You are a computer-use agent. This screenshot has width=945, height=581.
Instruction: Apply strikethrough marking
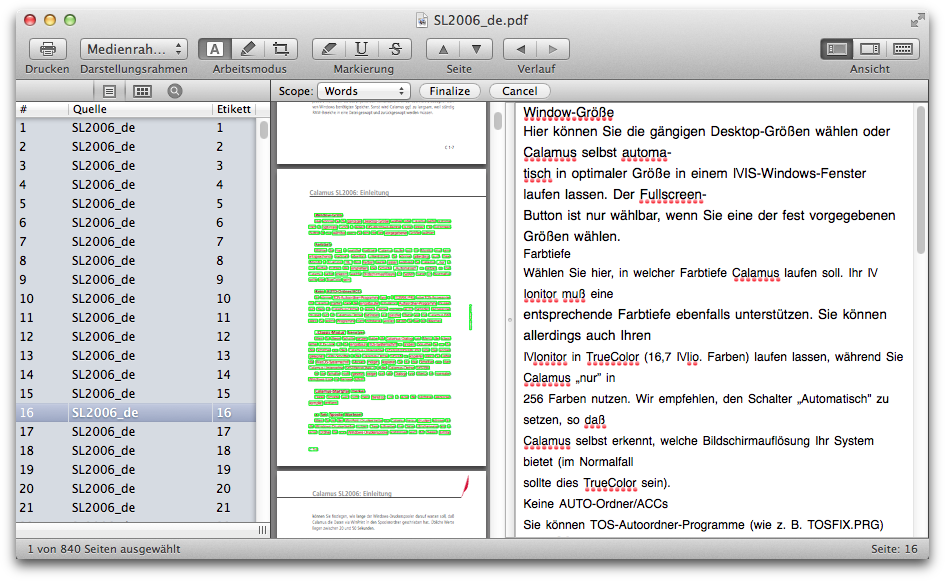click(x=395, y=49)
